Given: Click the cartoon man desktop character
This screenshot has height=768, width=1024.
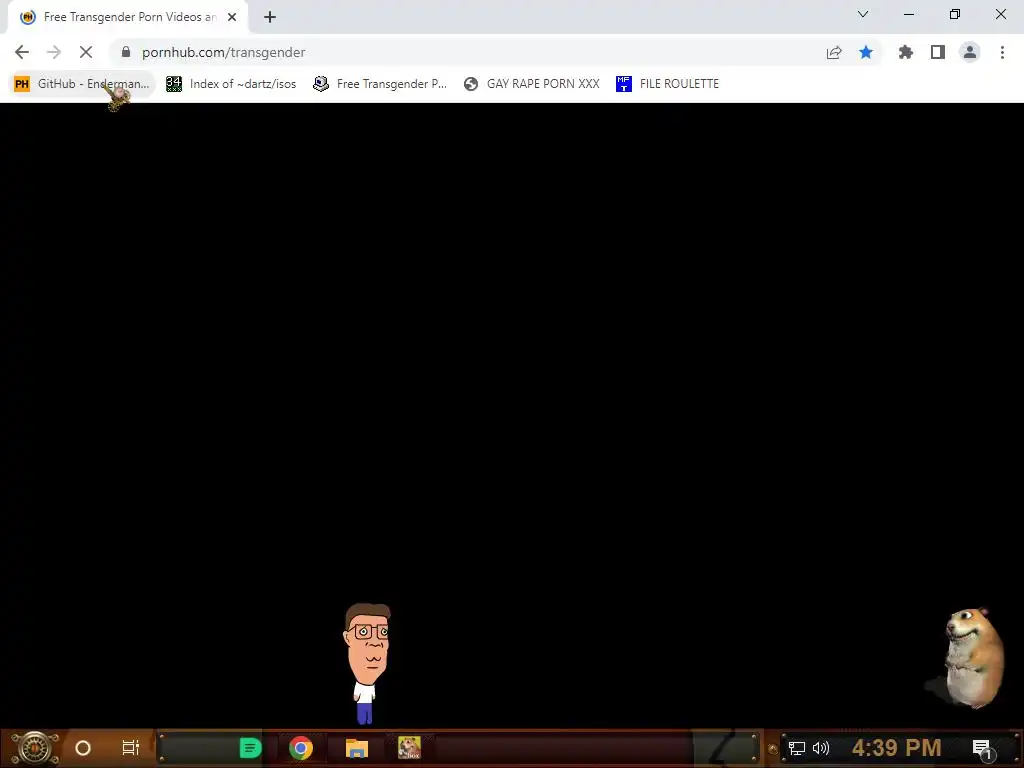Looking at the screenshot, I should [367, 664].
